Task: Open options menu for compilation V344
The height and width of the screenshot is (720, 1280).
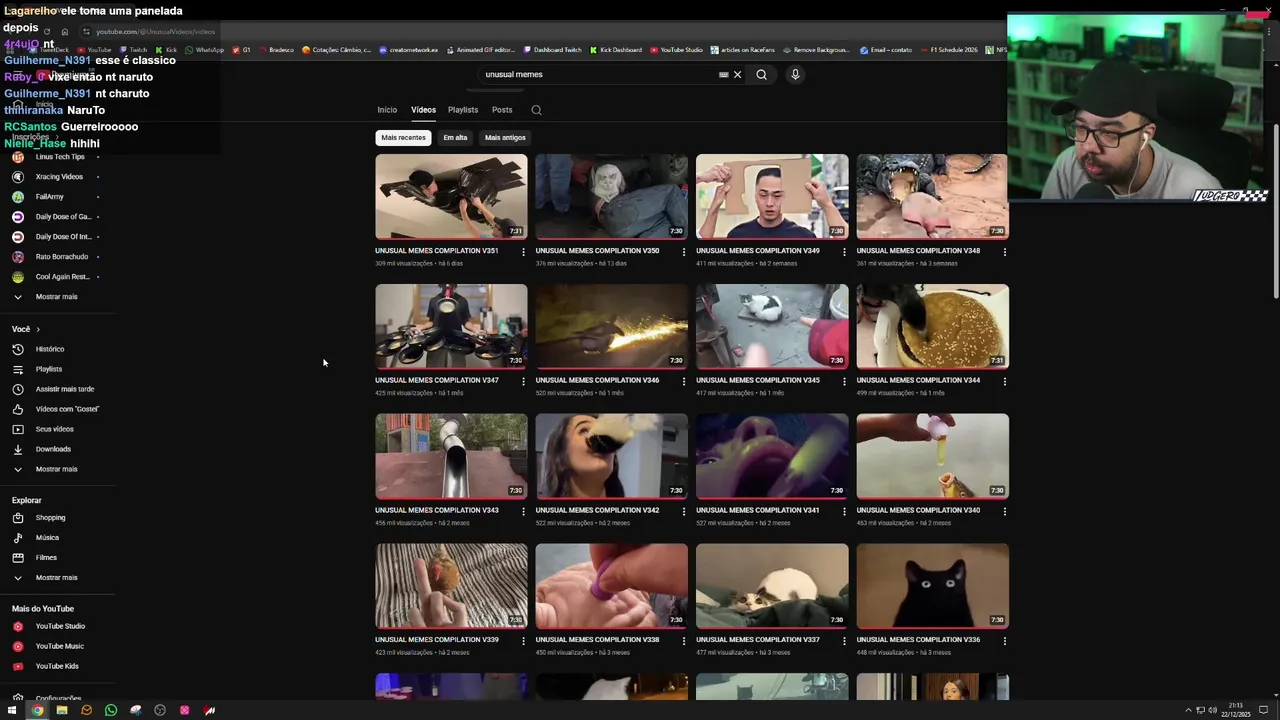Action: pos(1005,381)
